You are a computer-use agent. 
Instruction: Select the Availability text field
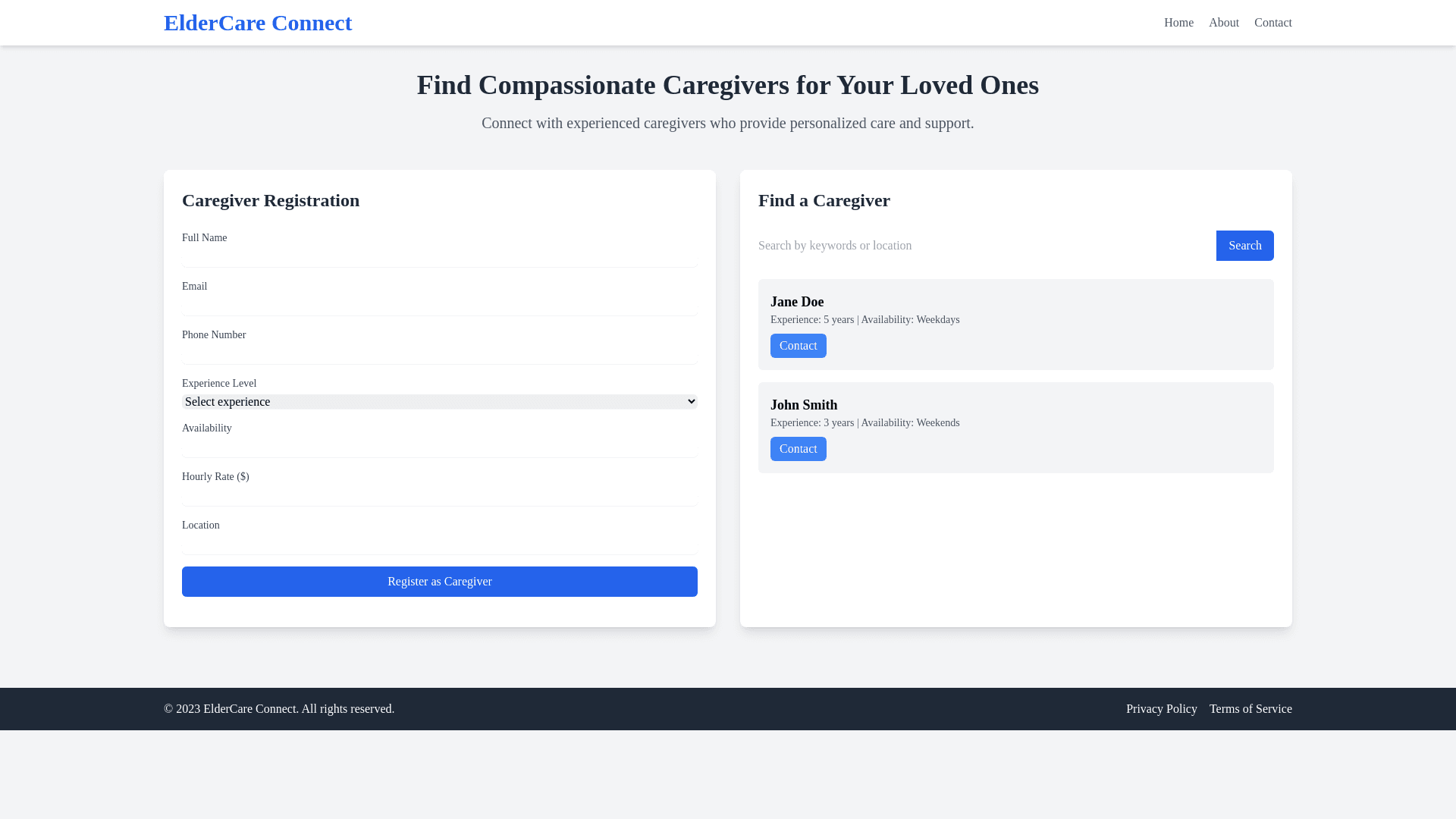(x=439, y=447)
